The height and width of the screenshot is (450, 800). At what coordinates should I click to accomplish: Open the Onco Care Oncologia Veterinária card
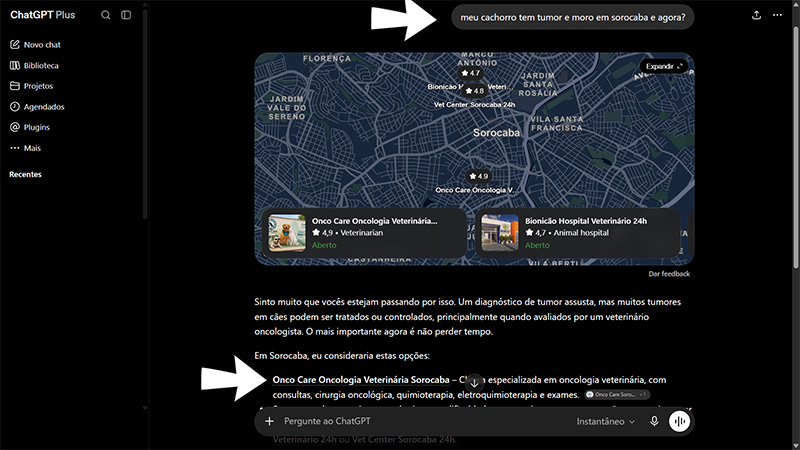364,233
